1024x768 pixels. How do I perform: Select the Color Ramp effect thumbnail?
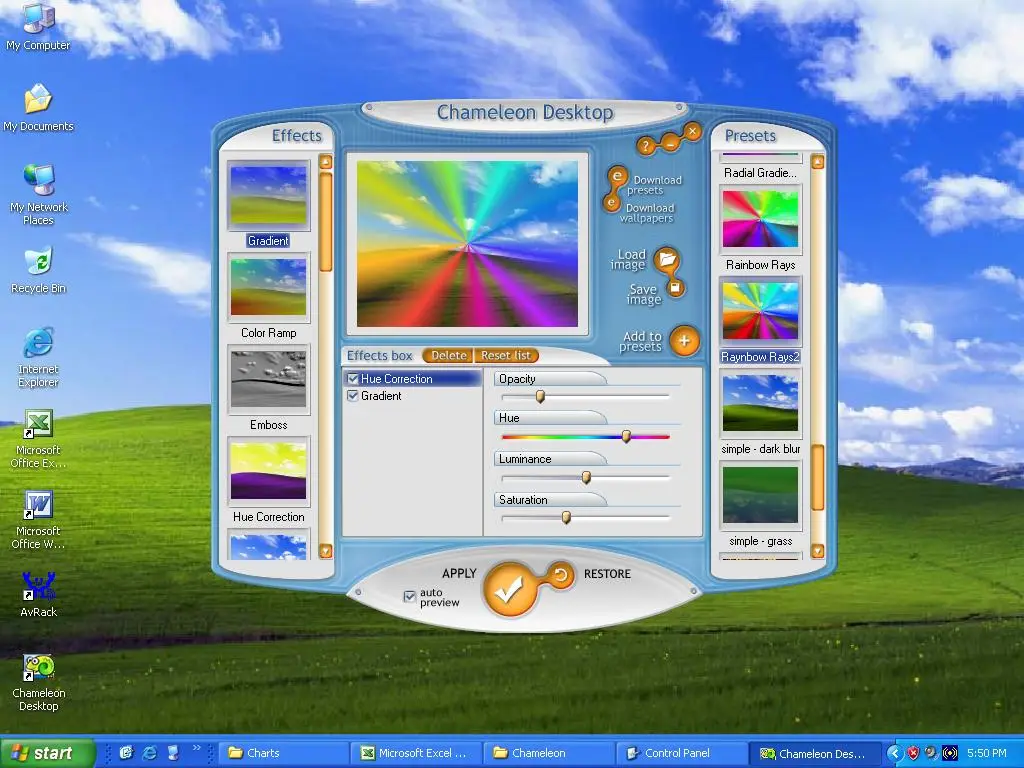pos(268,287)
